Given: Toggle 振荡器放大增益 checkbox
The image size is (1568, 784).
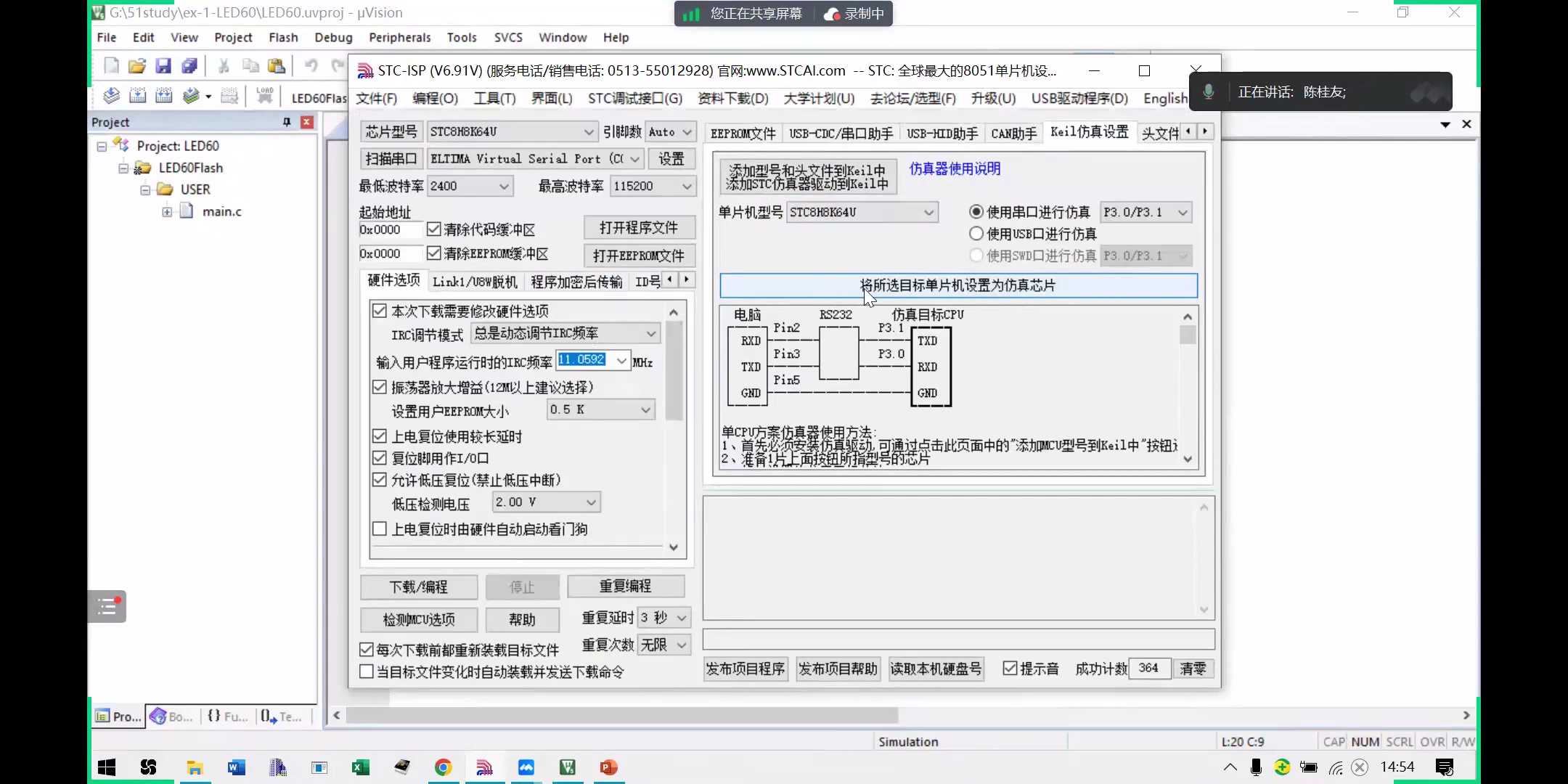Looking at the screenshot, I should (379, 387).
